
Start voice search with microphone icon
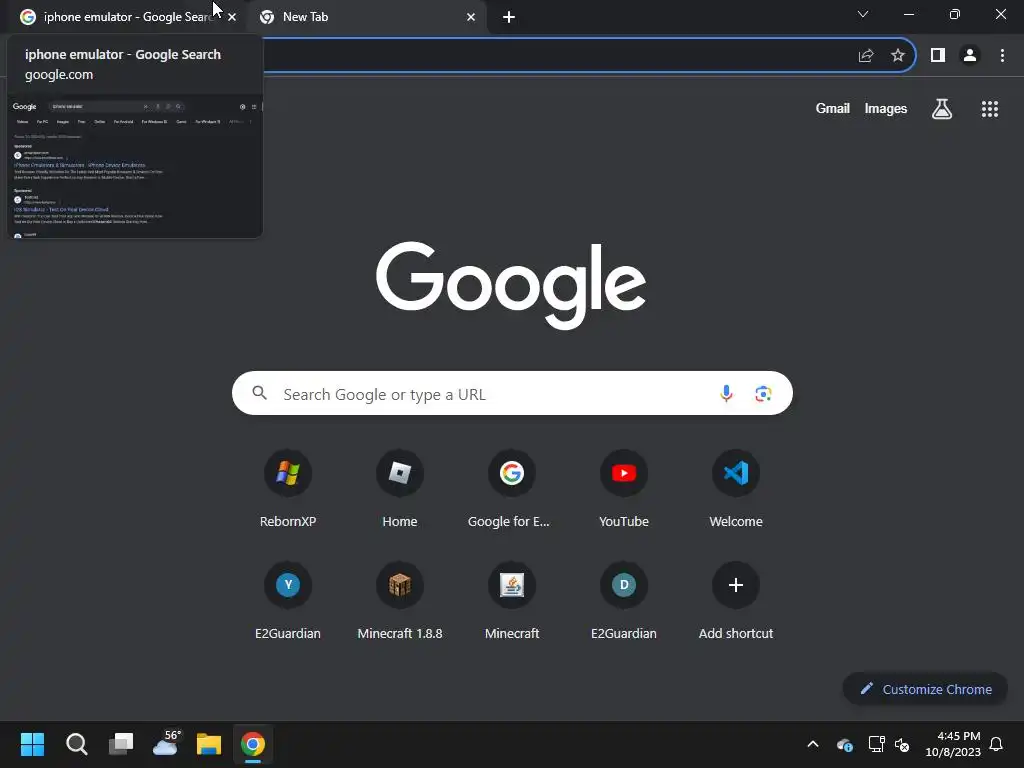click(726, 394)
